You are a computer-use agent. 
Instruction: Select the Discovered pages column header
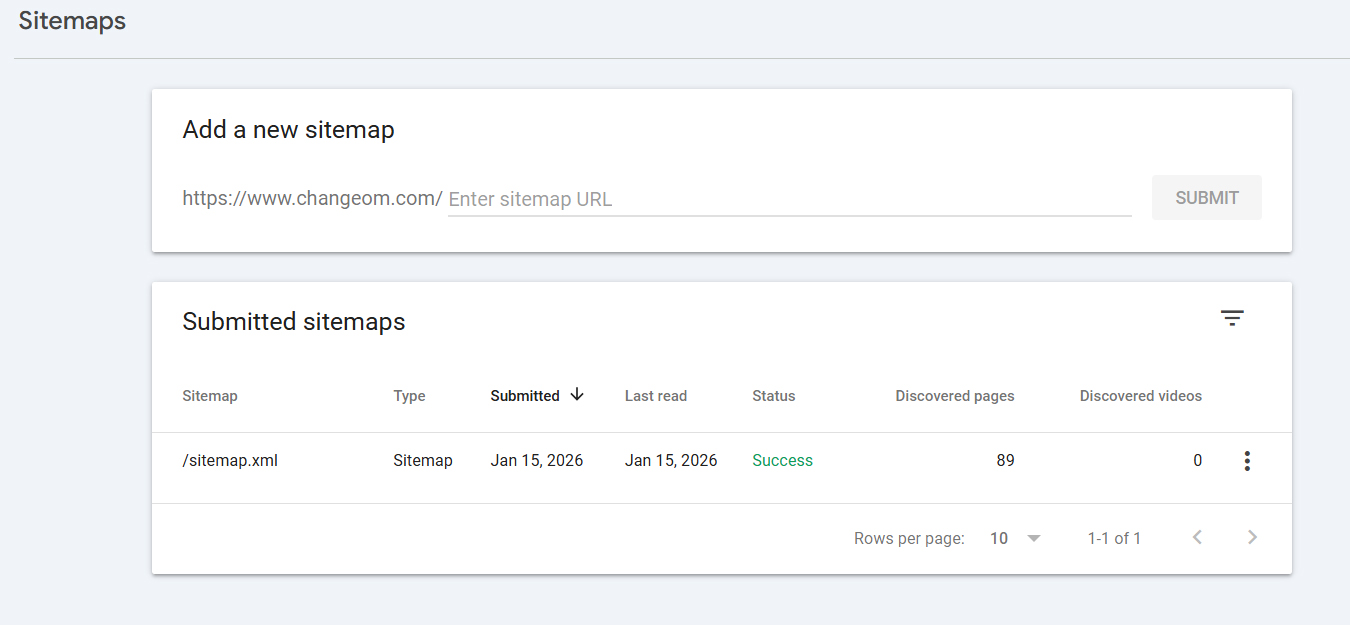coord(955,395)
